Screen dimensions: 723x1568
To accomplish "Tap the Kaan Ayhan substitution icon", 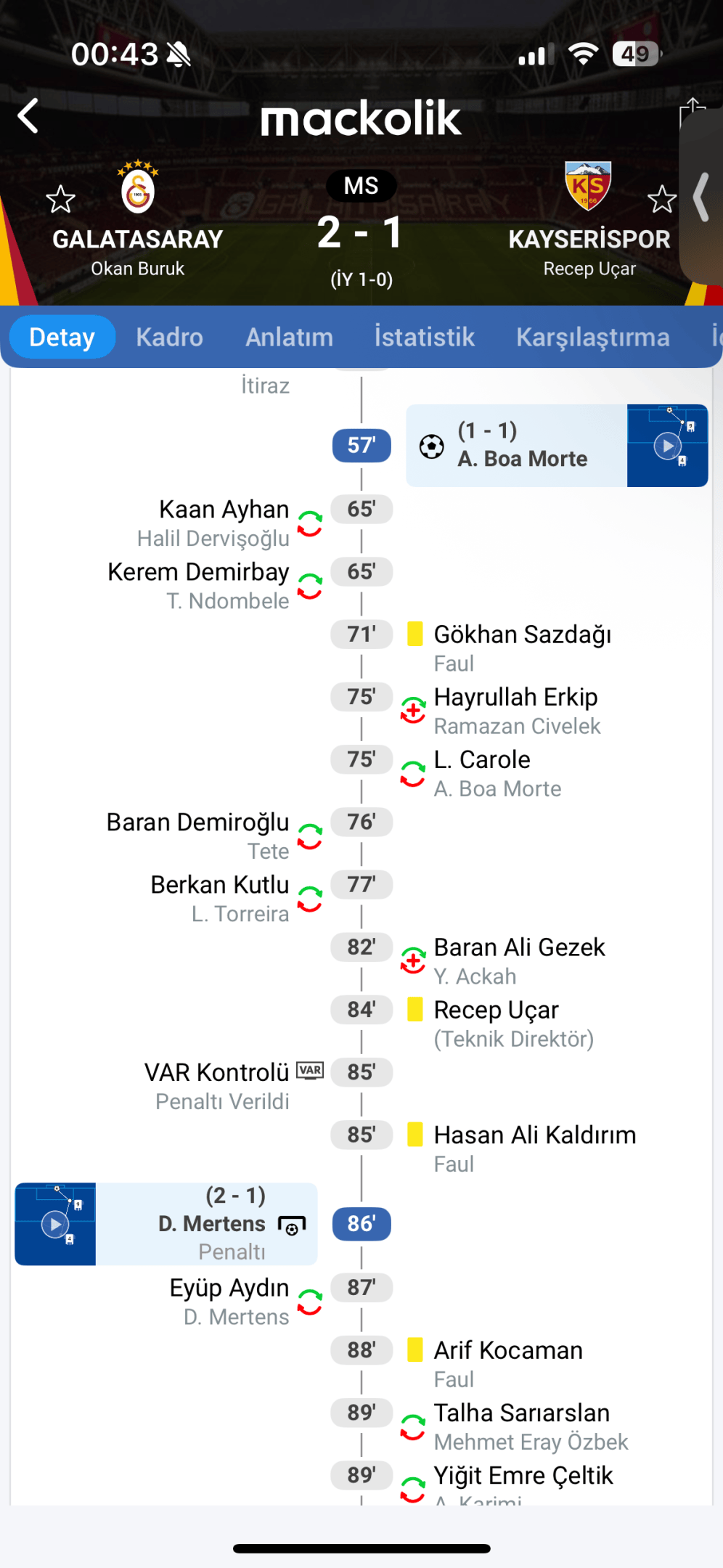I will click(310, 523).
